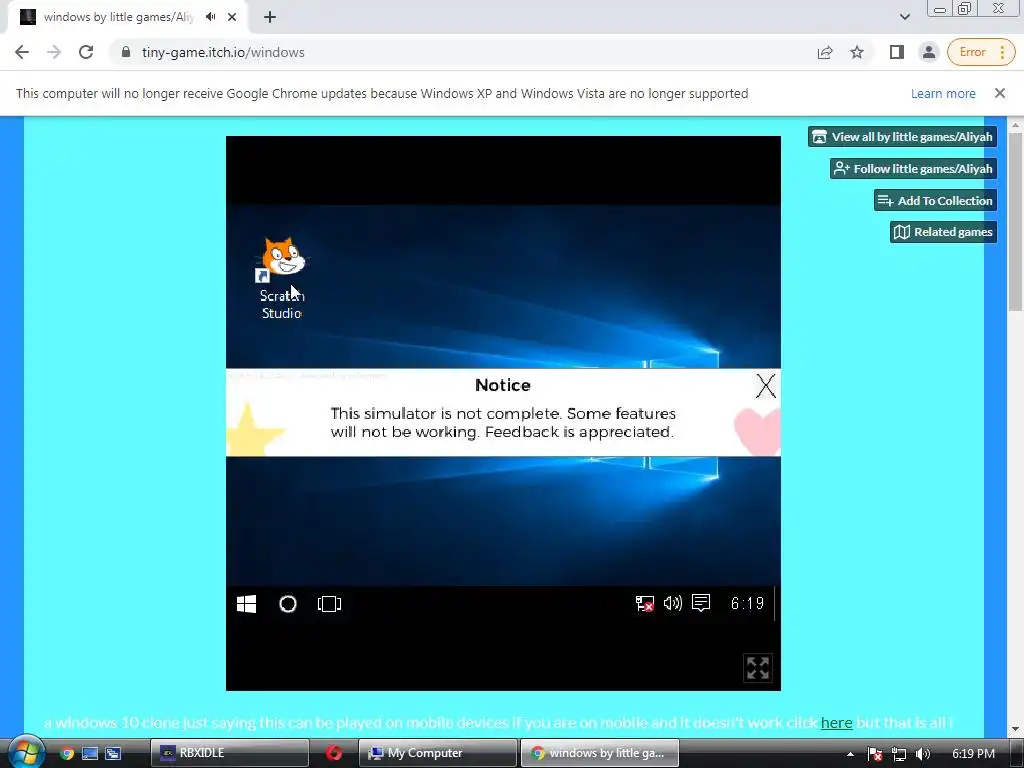Click the Notice message text
Viewport: 1024px width, 768px height.
[x=503, y=423]
